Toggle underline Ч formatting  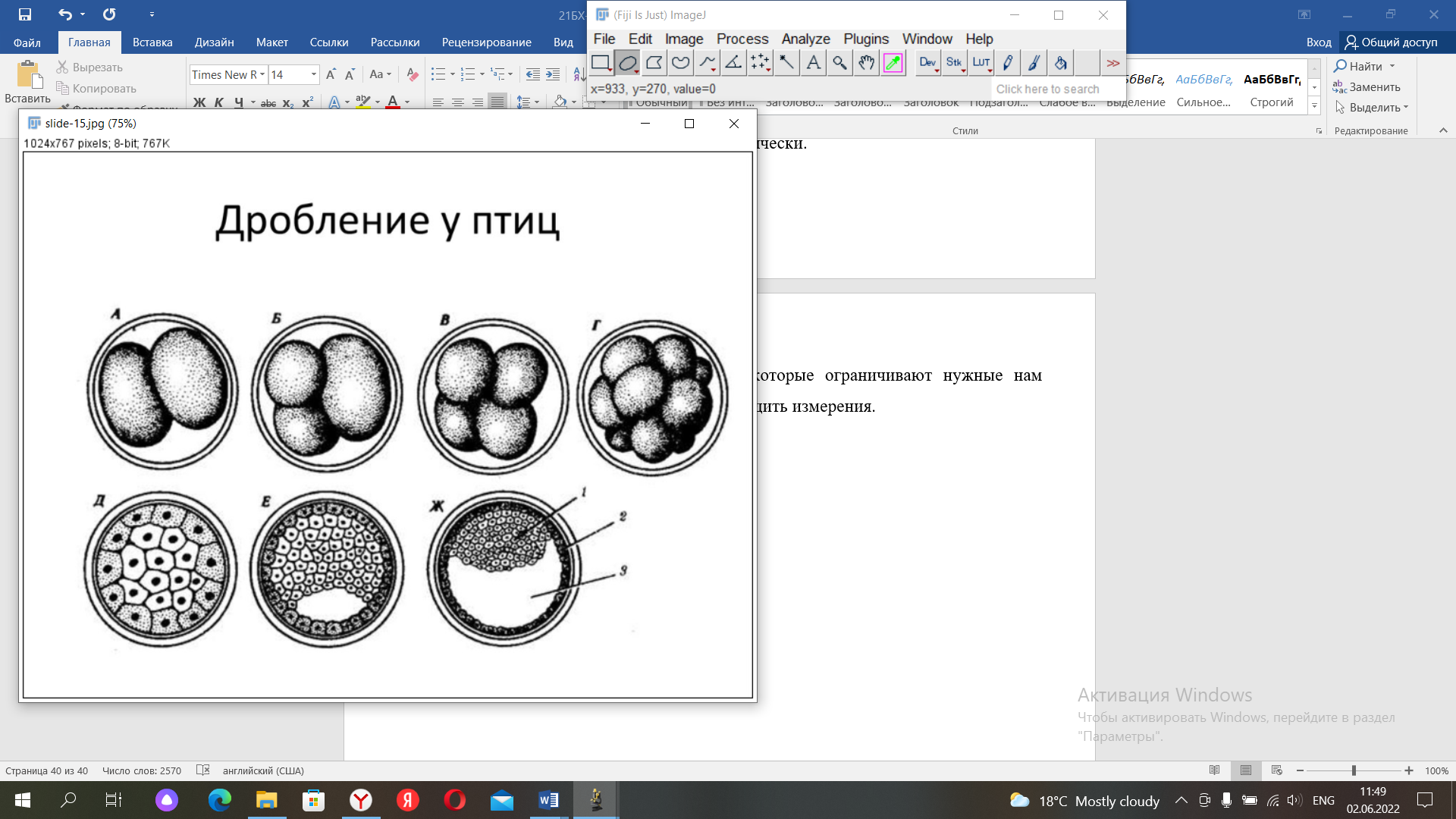pos(239,102)
